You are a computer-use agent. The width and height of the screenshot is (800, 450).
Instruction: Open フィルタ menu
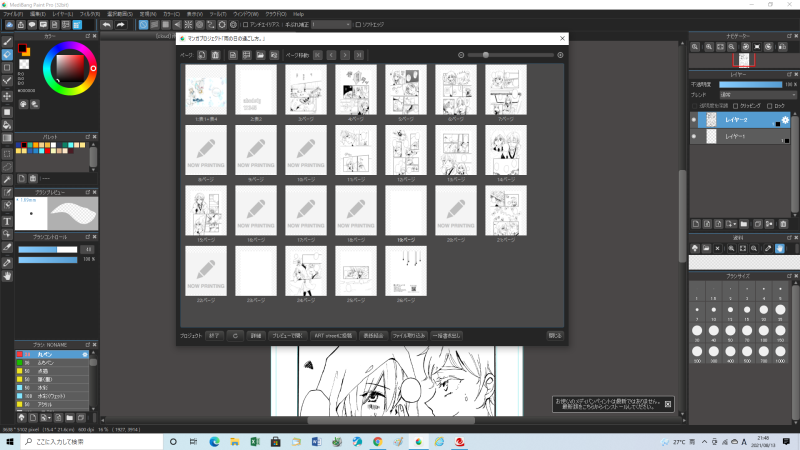(x=90, y=14)
